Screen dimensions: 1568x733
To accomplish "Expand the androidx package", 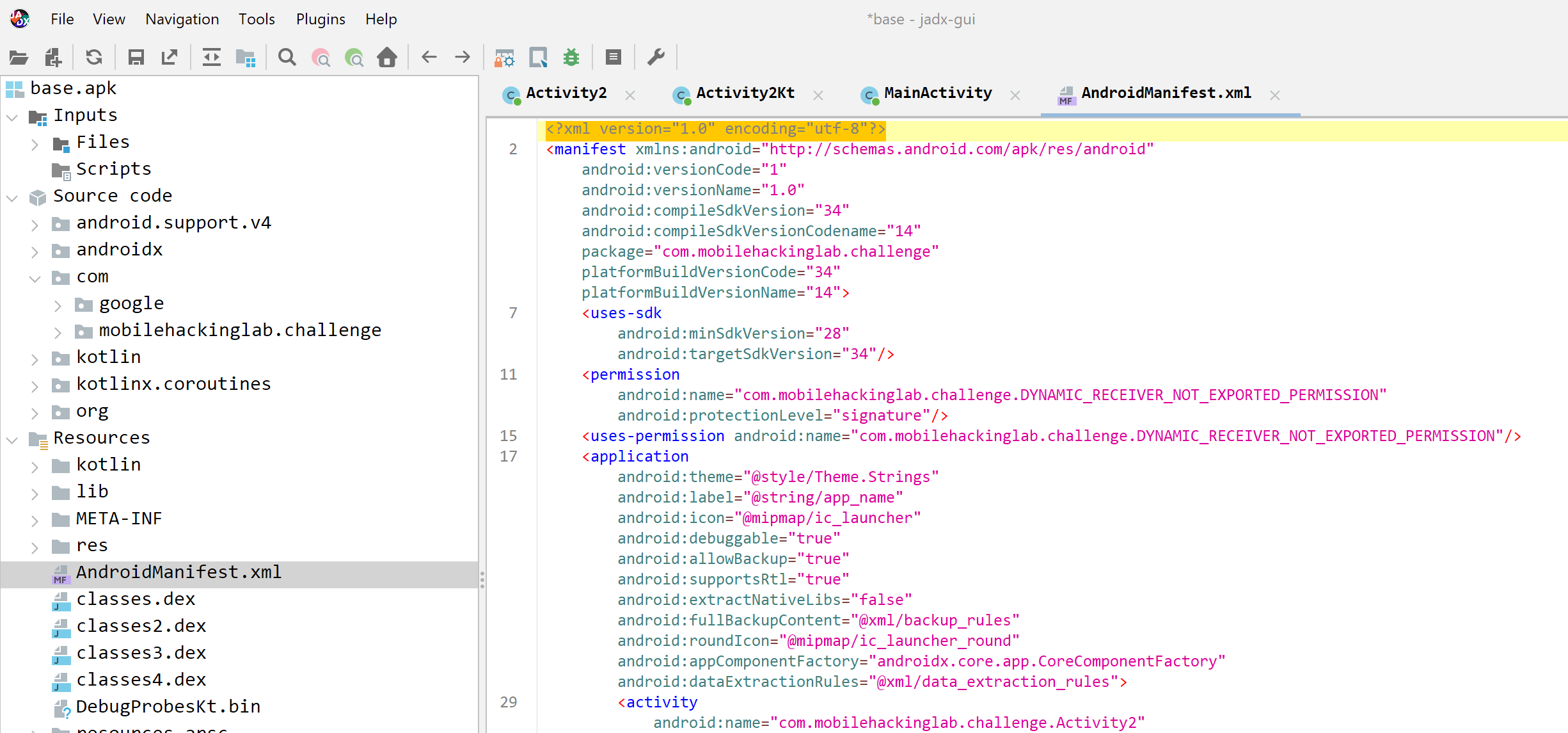I will tap(35, 252).
